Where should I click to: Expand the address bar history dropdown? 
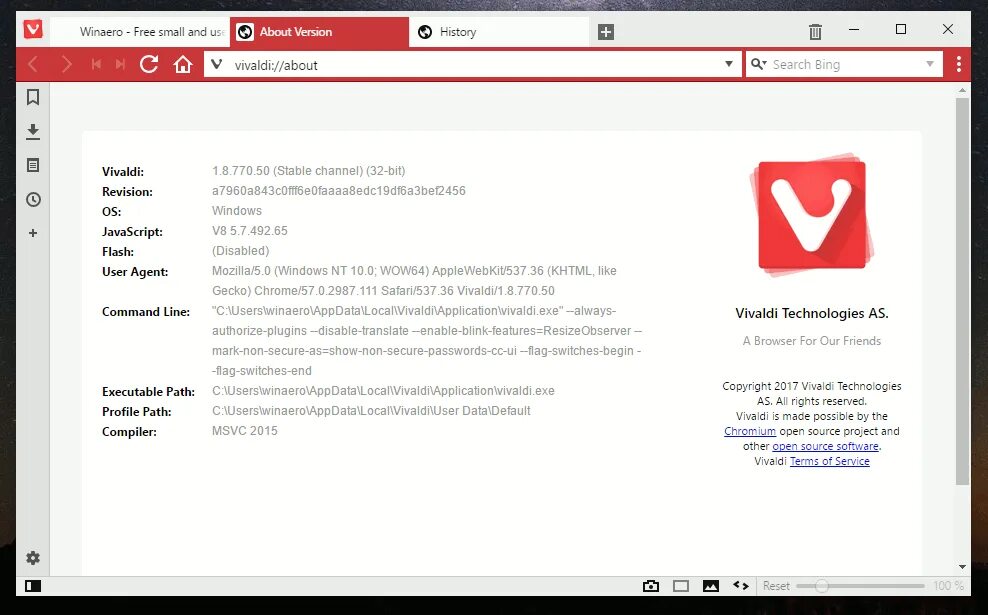728,64
